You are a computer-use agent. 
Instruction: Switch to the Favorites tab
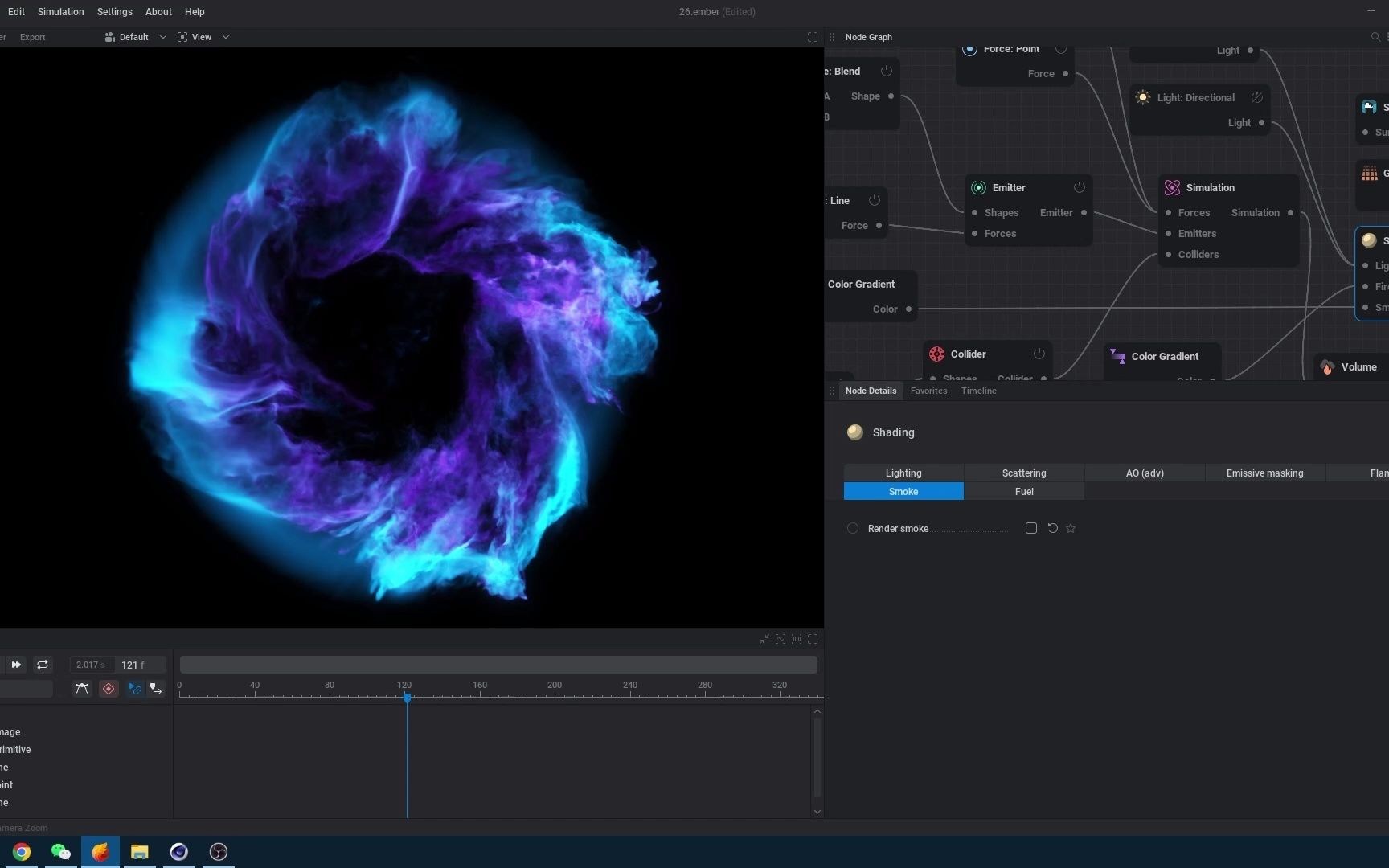pyautogui.click(x=928, y=391)
